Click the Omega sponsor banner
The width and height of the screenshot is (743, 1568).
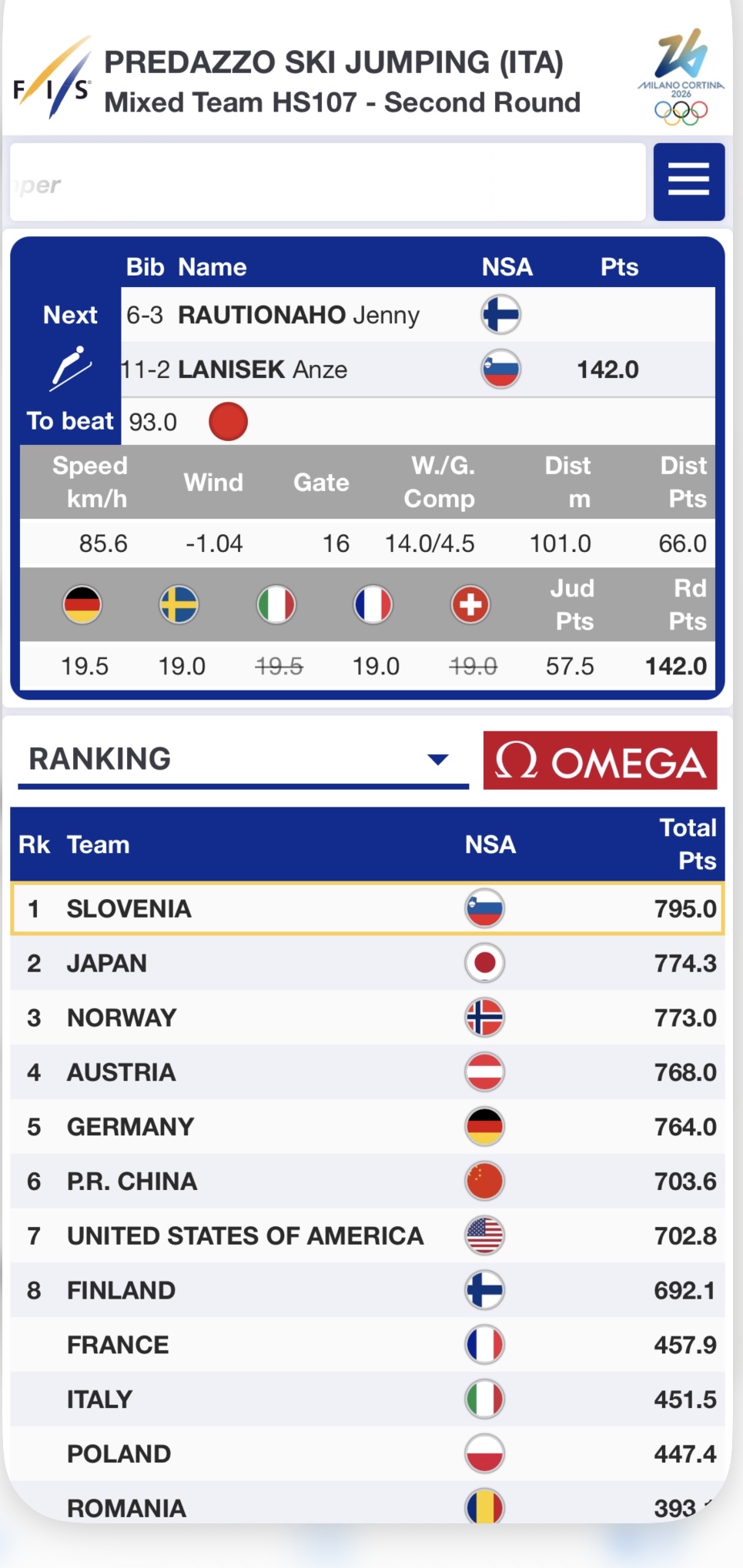[x=600, y=761]
